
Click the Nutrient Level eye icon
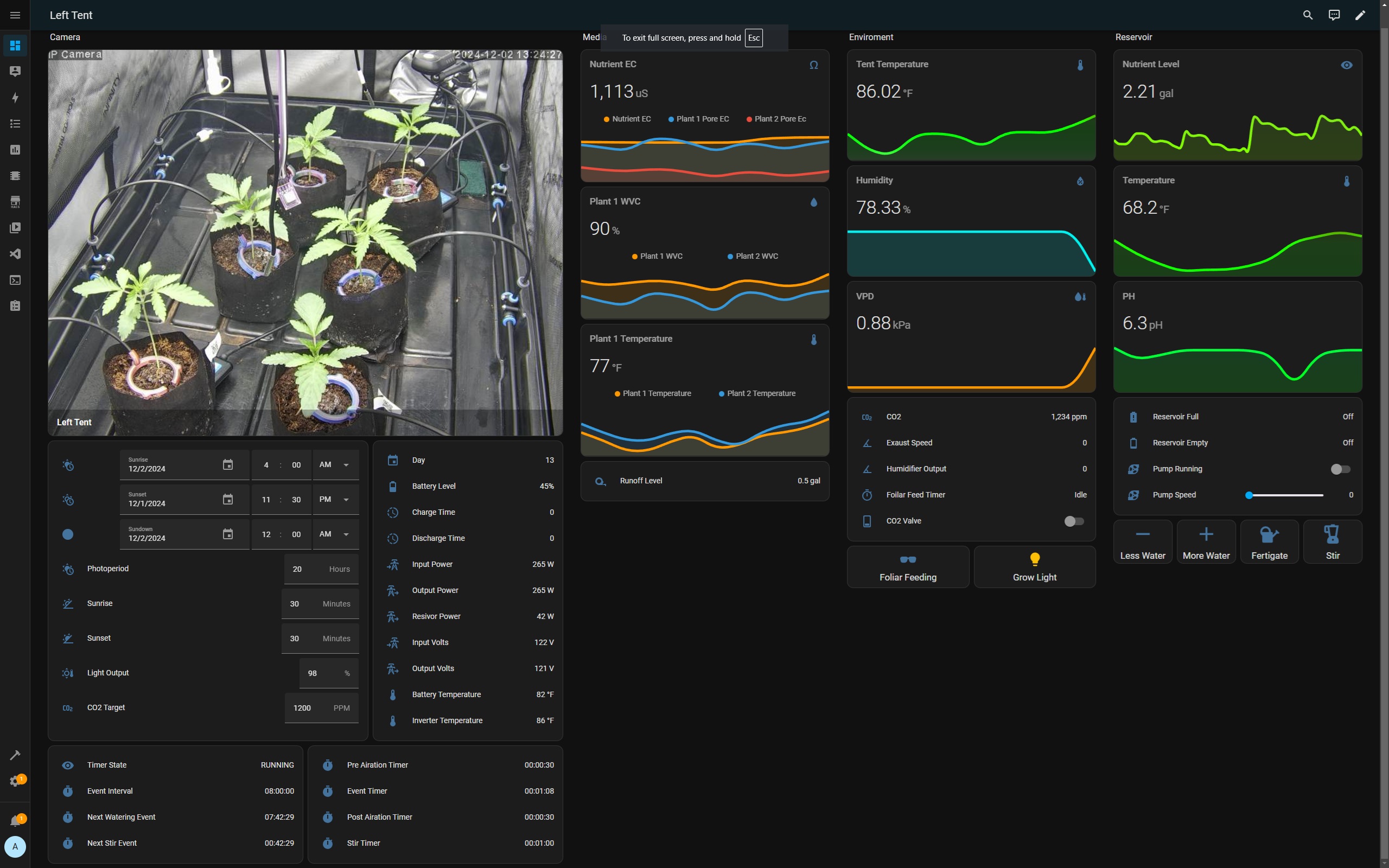point(1347,65)
